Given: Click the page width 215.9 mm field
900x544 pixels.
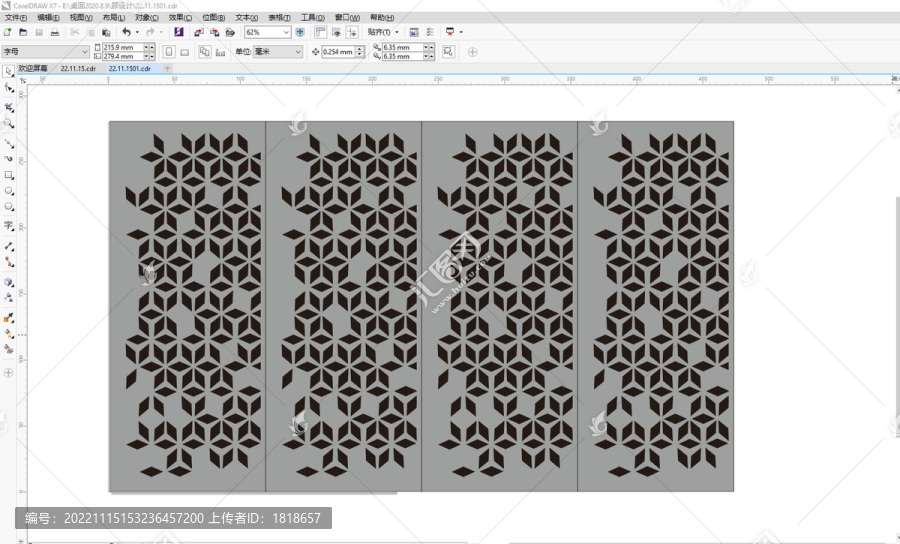Looking at the screenshot, I should (x=123, y=47).
